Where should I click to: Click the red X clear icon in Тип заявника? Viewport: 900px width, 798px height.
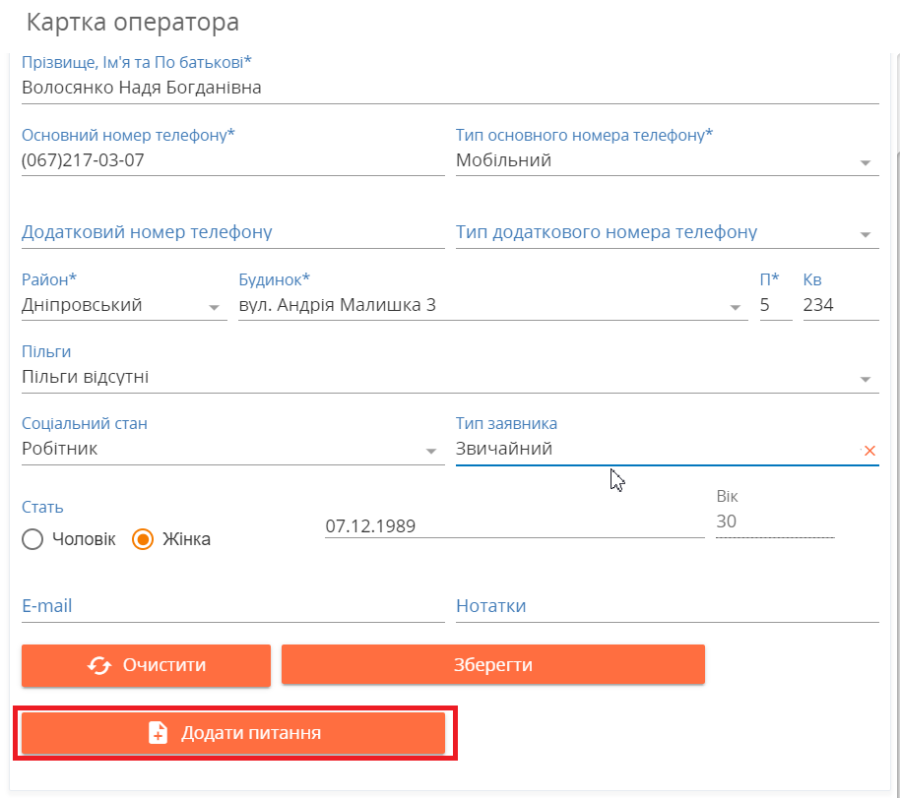[869, 451]
